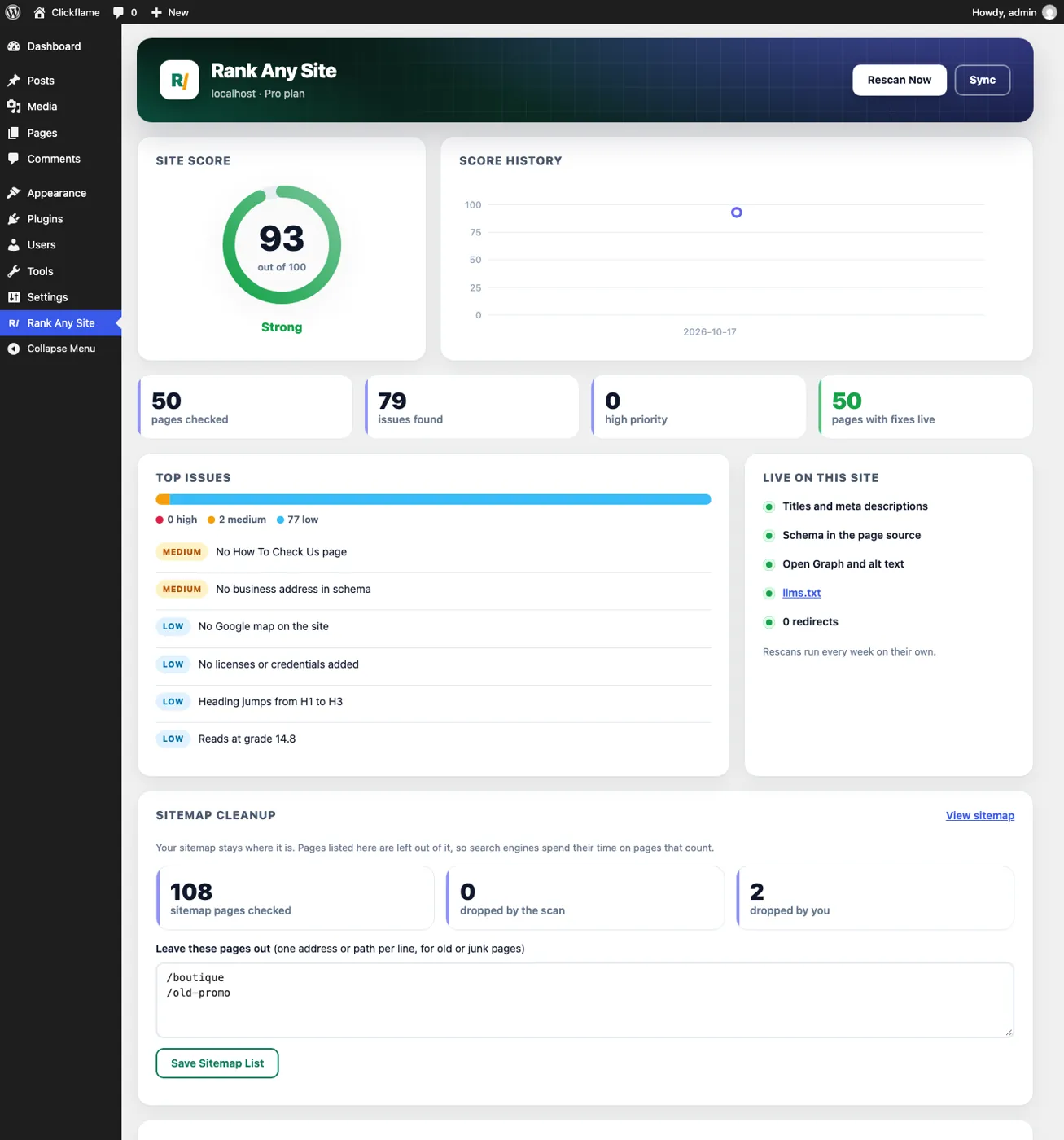Screen dimensions: 1064x1140
Task: Open the comments bubble icon in admin bar
Action: pyautogui.click(x=118, y=12)
